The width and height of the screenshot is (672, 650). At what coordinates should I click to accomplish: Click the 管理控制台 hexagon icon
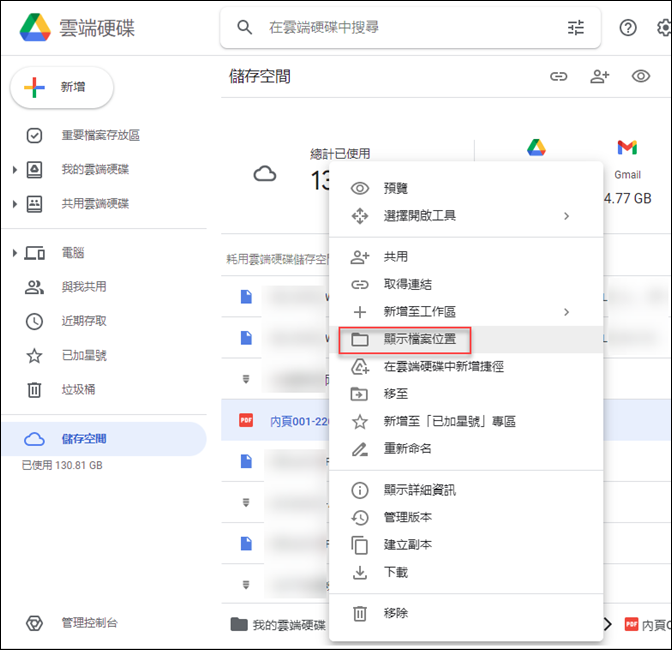pyautogui.click(x=34, y=623)
